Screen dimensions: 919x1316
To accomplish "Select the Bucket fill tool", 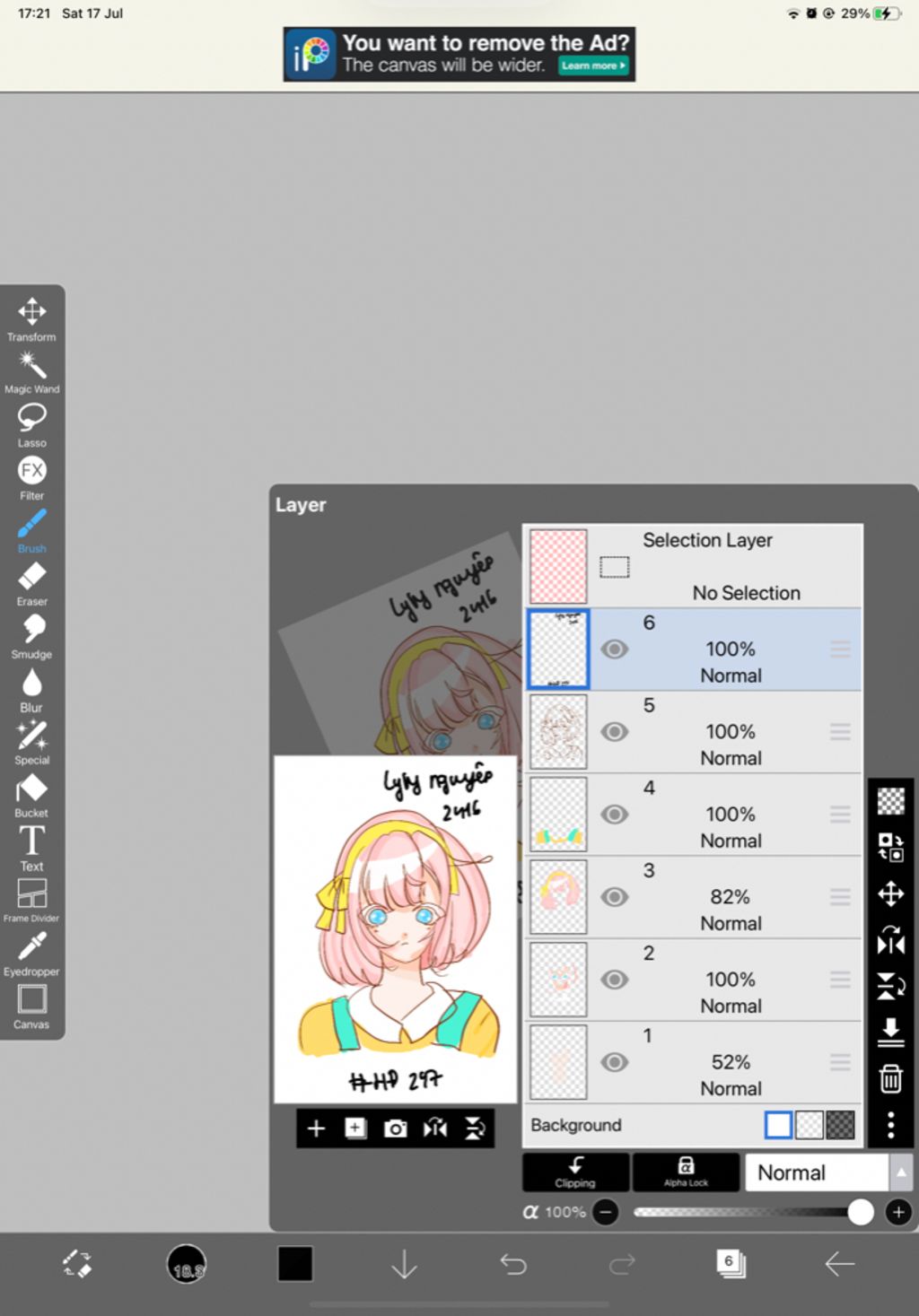I will [x=31, y=796].
